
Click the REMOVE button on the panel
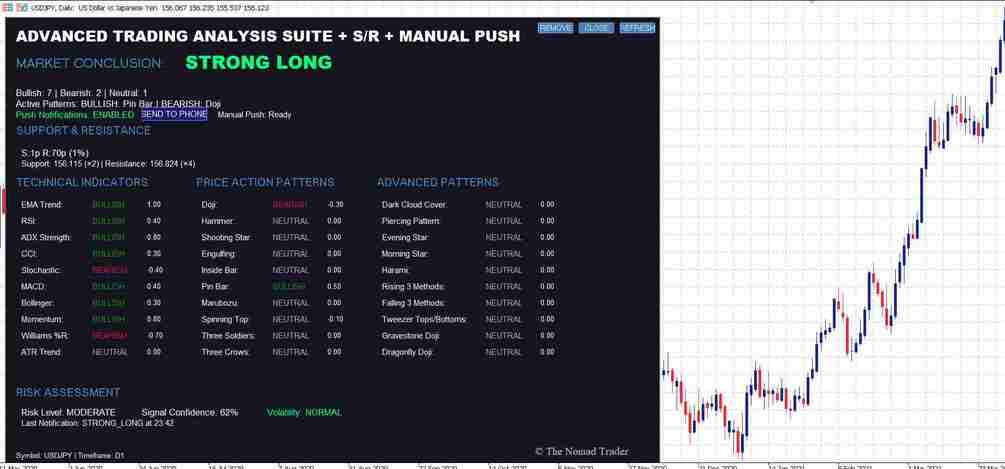555,28
